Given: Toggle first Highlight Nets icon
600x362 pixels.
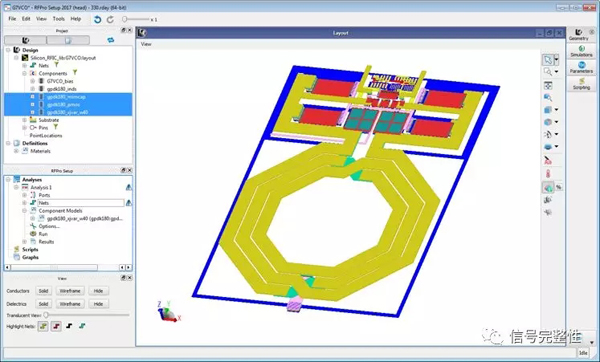Looking at the screenshot, I should coord(43,326).
